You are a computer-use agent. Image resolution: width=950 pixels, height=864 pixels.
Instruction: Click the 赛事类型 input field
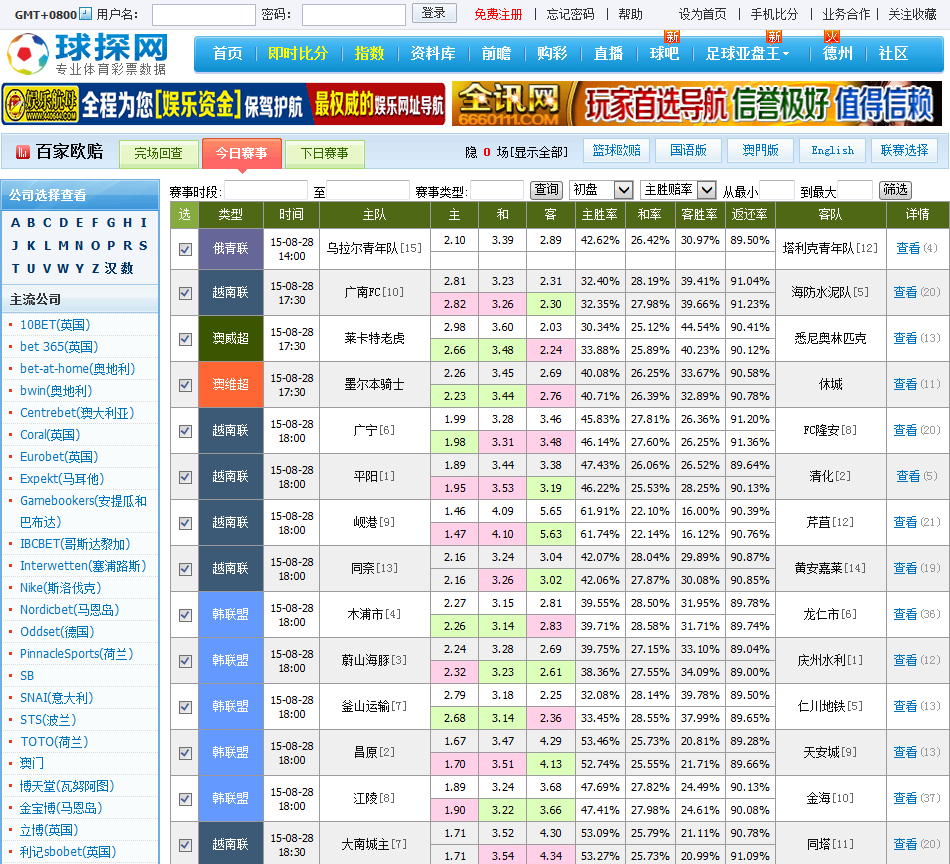click(x=496, y=191)
